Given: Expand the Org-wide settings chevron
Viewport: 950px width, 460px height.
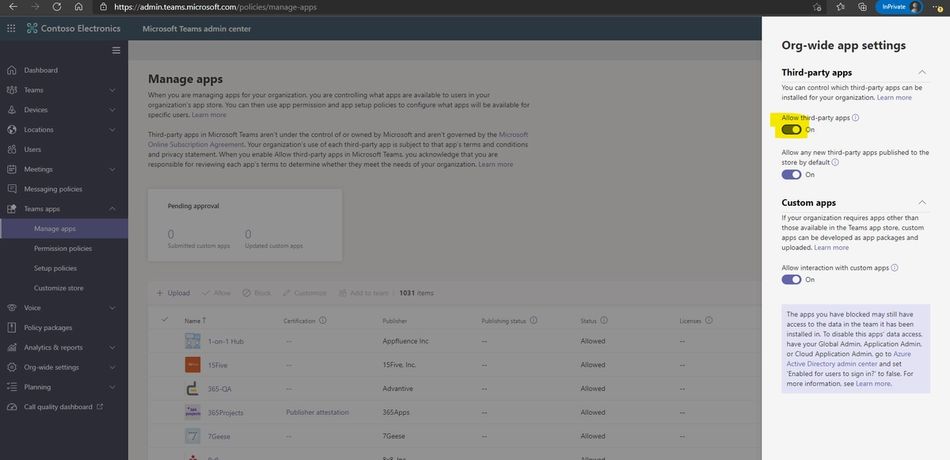Looking at the screenshot, I should point(113,367).
